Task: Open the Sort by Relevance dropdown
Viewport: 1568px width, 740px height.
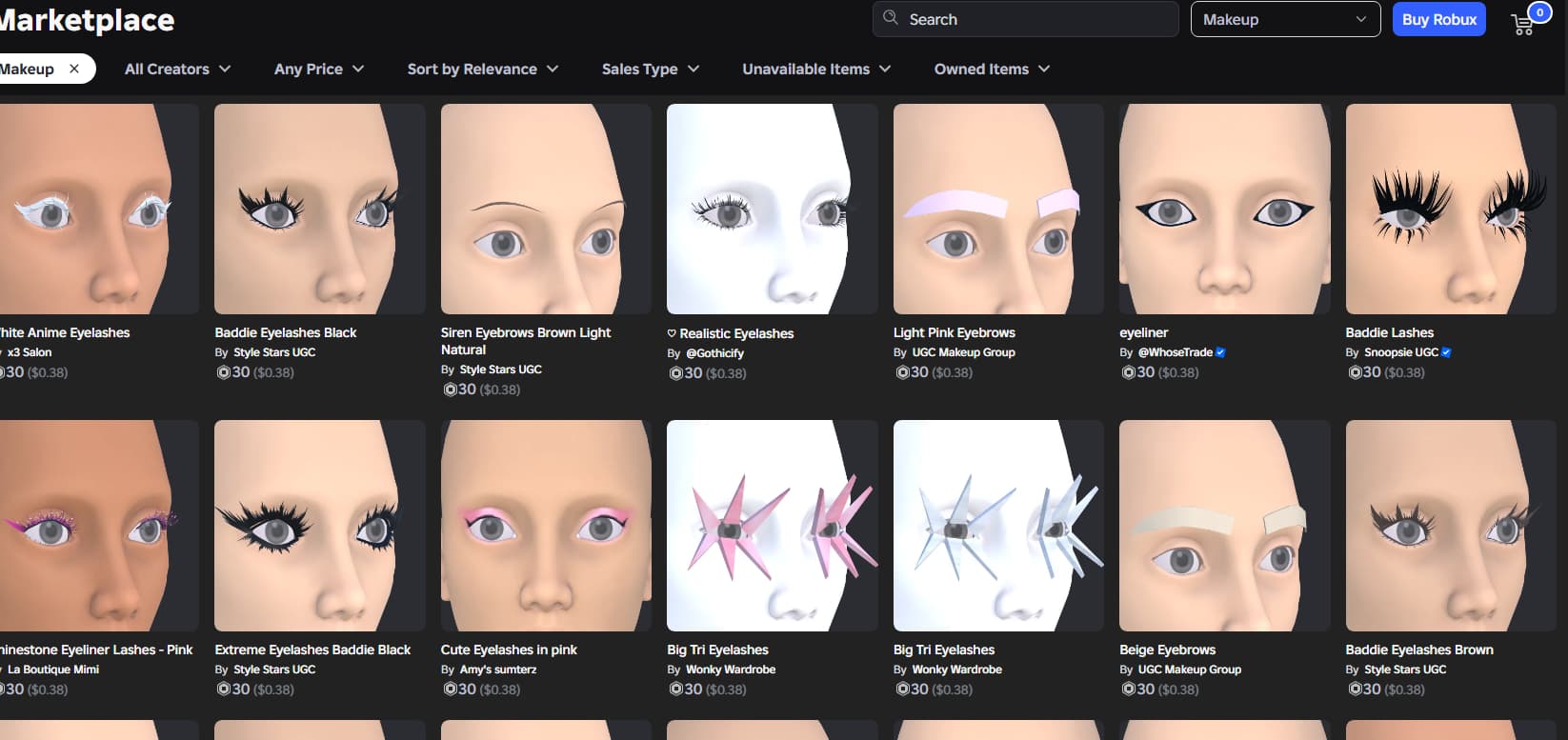Action: 483,69
